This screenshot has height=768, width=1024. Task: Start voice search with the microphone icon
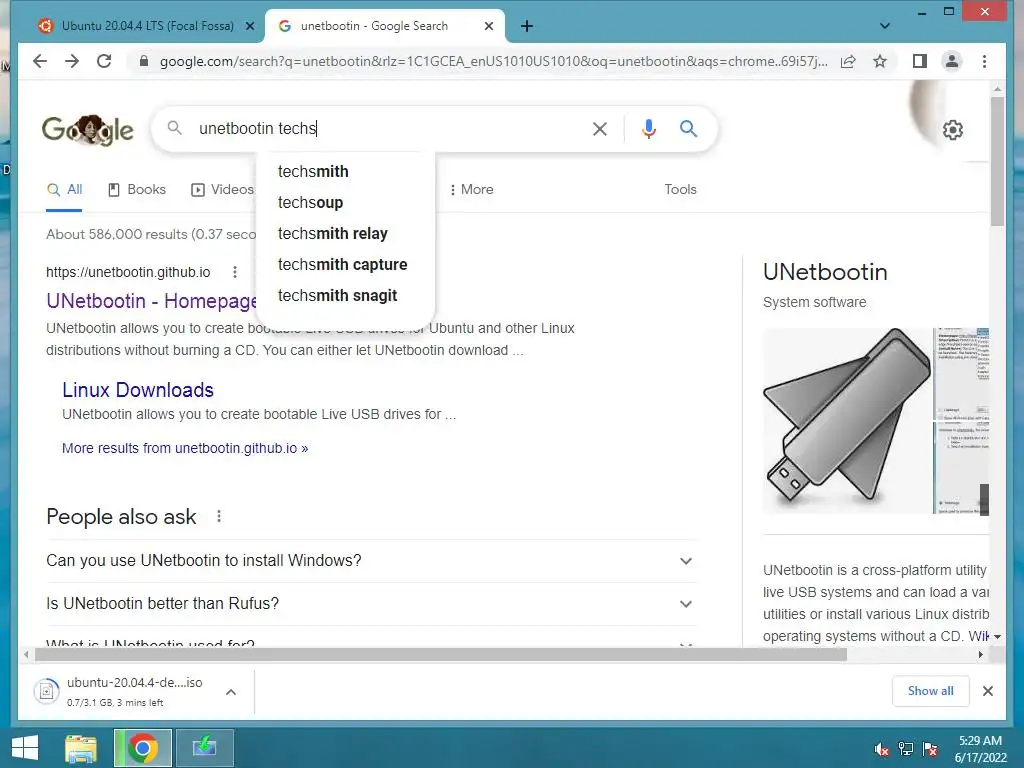(648, 129)
